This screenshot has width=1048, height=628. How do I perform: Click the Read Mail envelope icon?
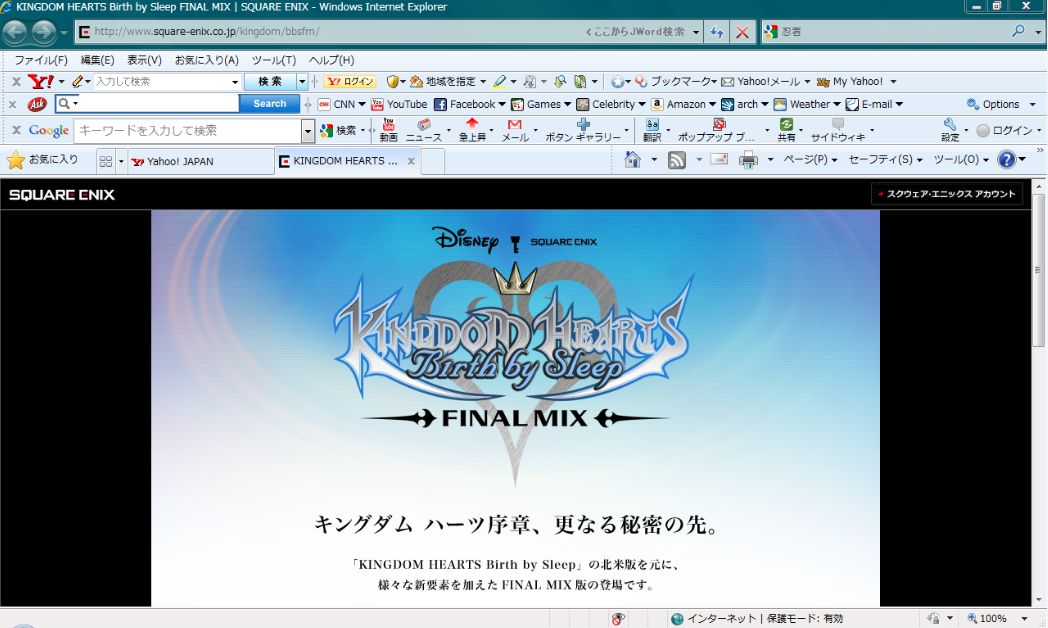click(719, 160)
